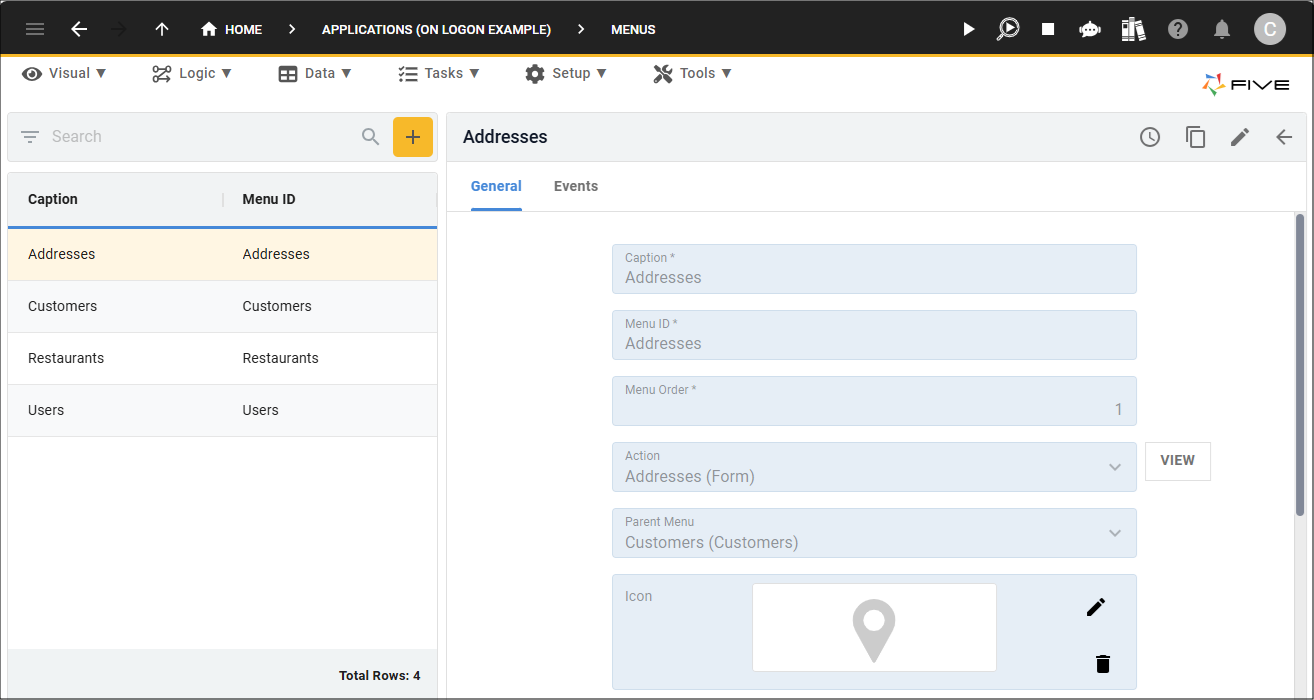Open record history clock icon
Screen dimensions: 1314x700
[x=1150, y=137]
